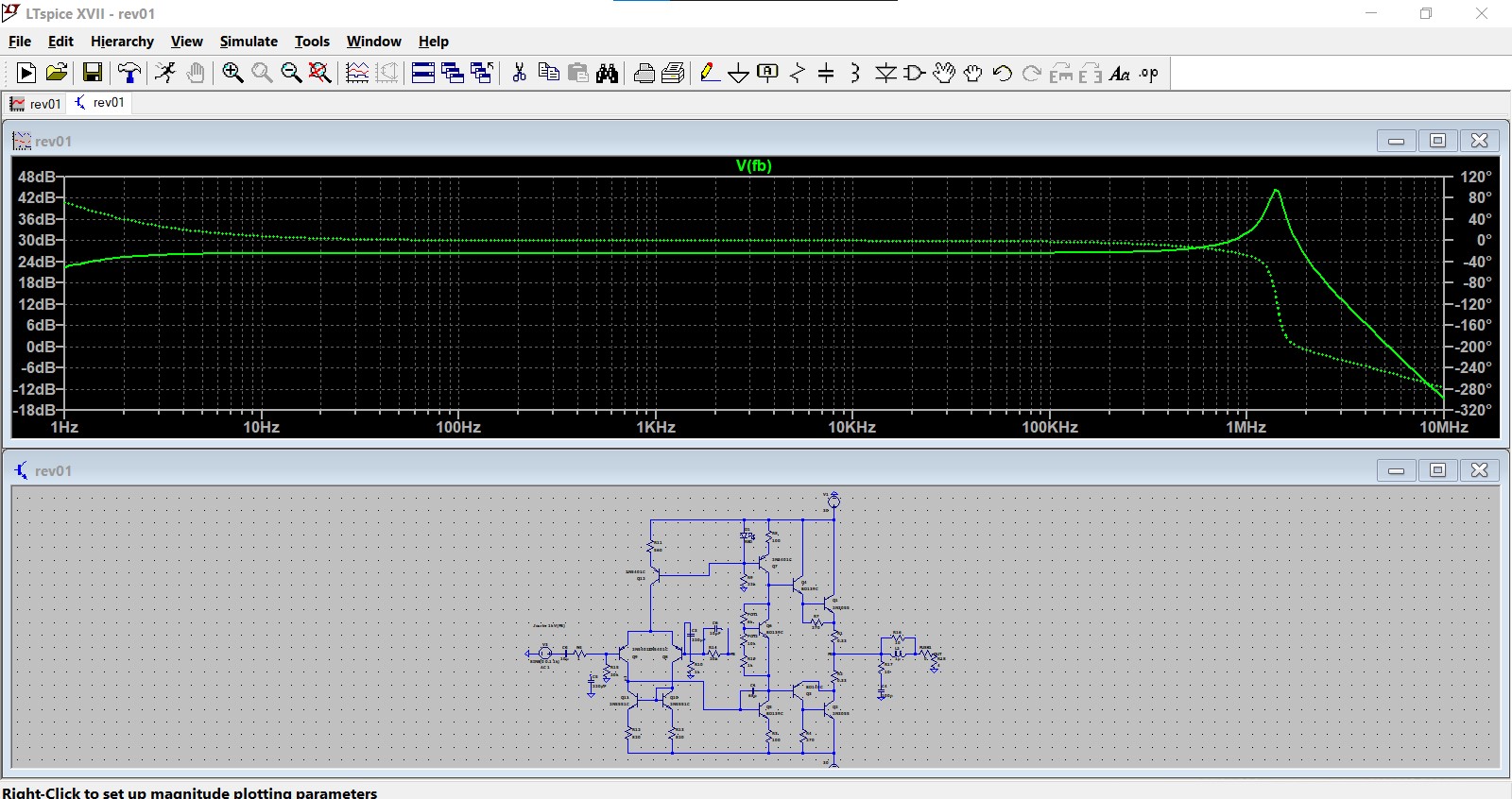Select the Place Resistor tool
Image resolution: width=1512 pixels, height=799 pixels.
point(798,73)
